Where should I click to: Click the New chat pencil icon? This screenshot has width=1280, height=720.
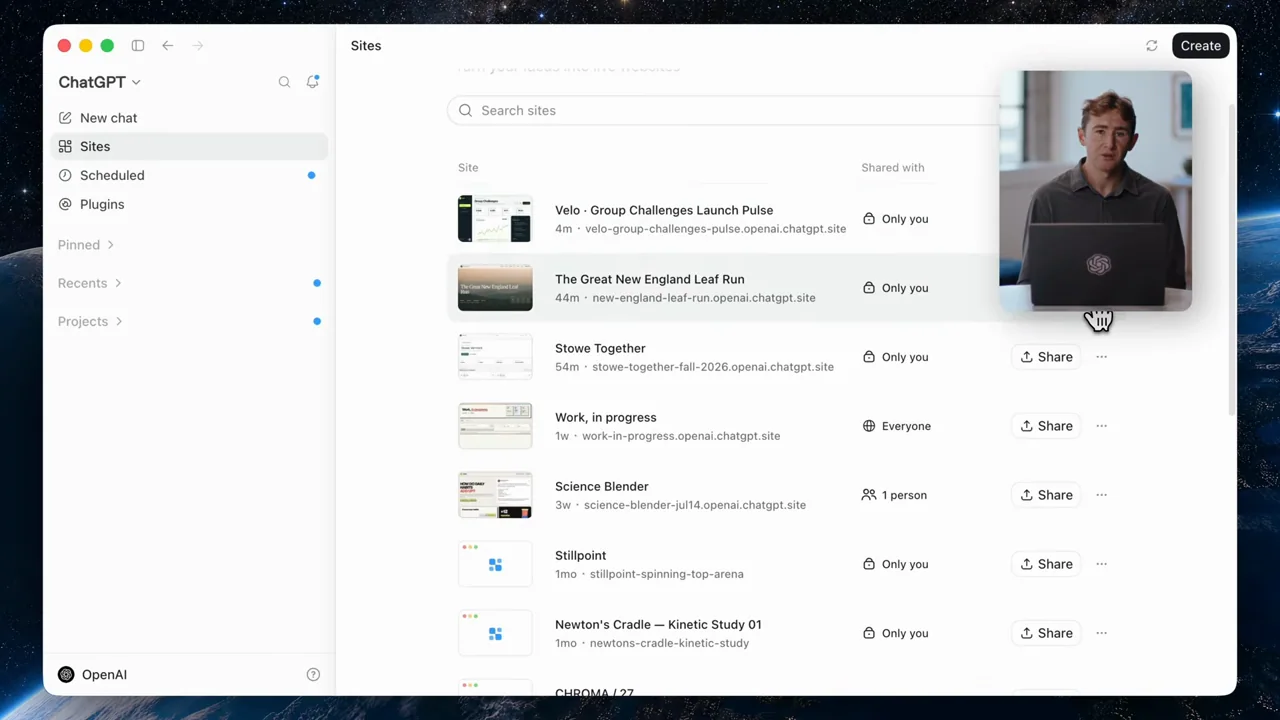click(65, 118)
